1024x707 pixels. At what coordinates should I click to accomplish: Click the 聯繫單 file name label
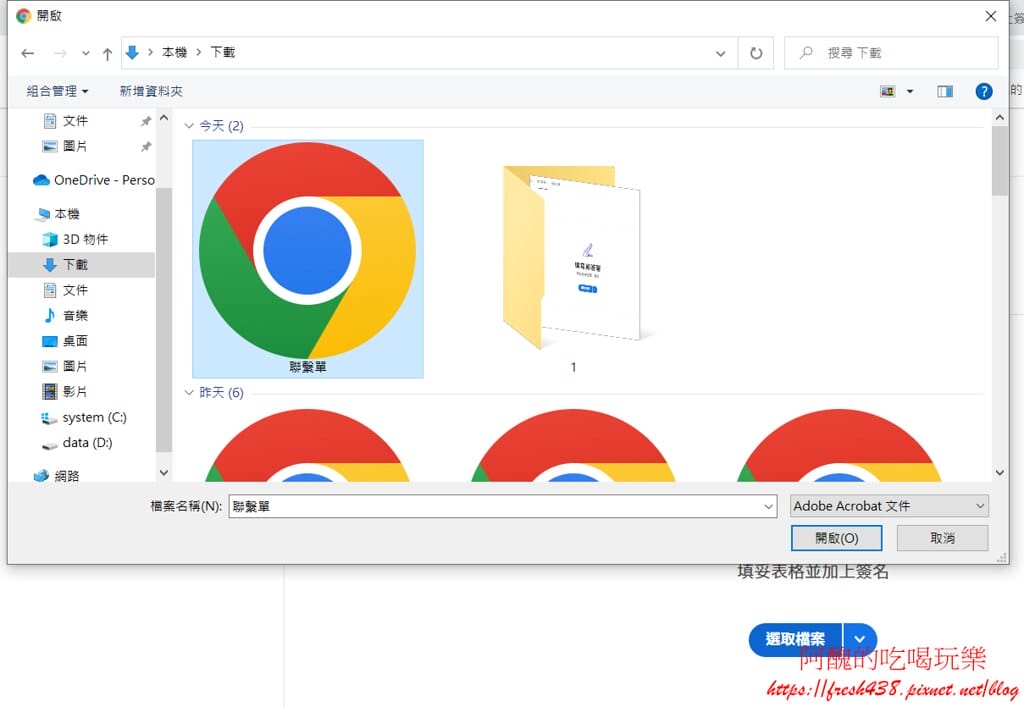point(308,367)
